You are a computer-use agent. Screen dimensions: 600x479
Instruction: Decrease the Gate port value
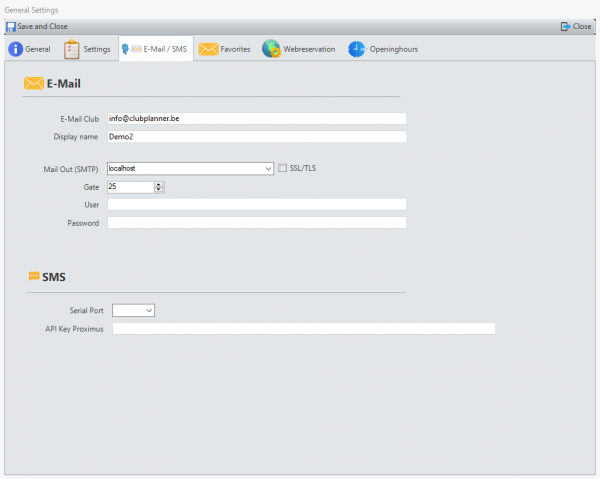click(x=159, y=189)
